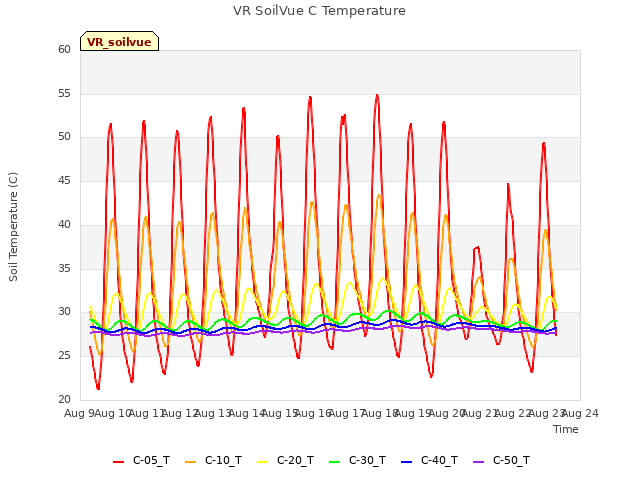640x480 pixels.
Task: Click the Aug 13 x-axis date label
Action: click(x=213, y=413)
